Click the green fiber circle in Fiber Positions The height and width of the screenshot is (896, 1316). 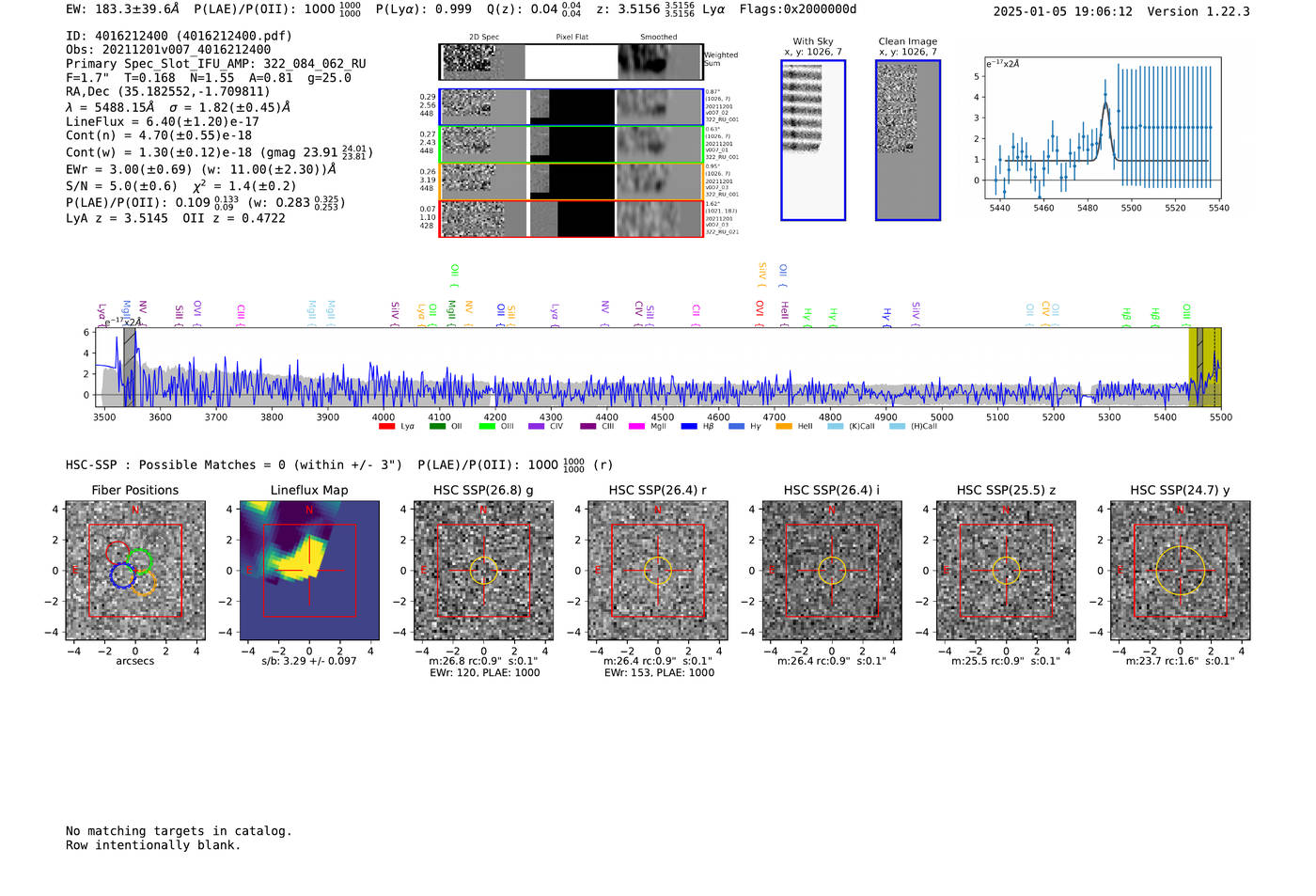139,561
